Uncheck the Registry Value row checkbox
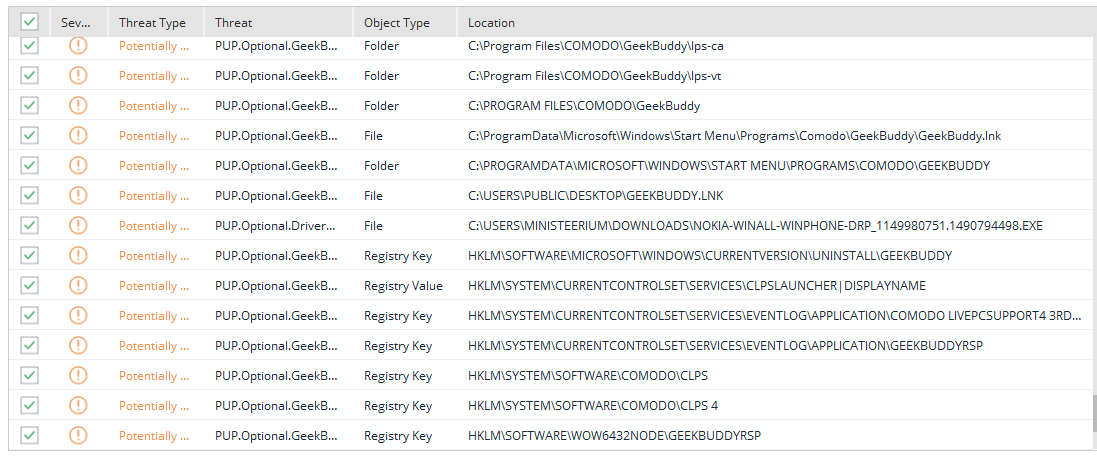1097x457 pixels. 30,286
